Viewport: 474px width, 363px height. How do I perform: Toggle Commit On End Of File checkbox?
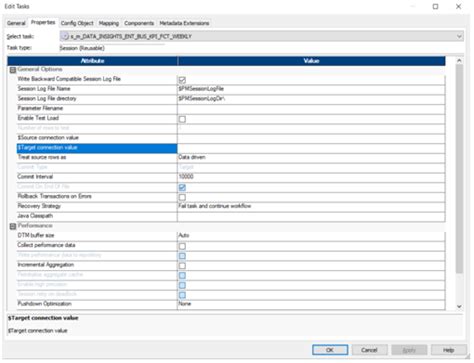point(182,187)
